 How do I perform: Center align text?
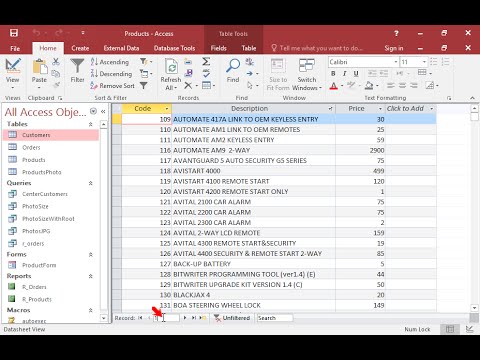click(x=402, y=86)
